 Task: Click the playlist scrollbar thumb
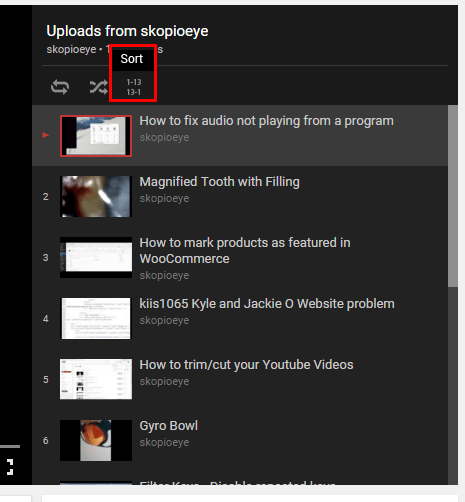[453, 196]
